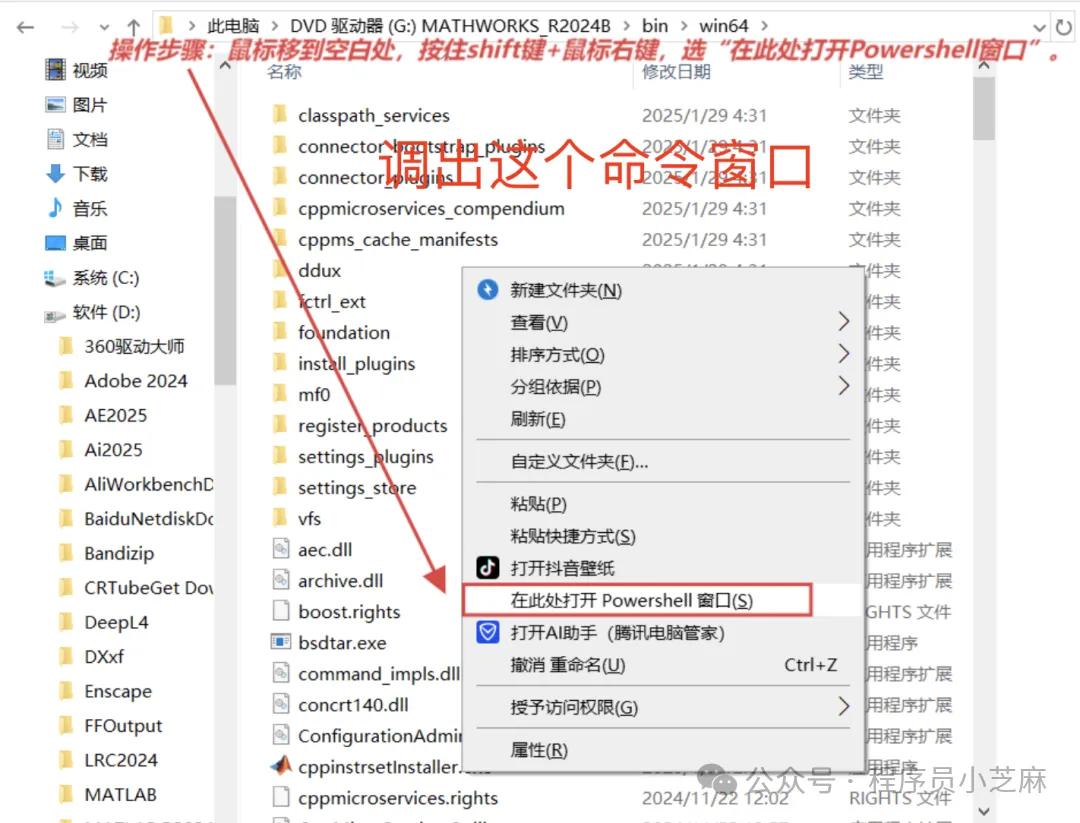Expand chevron after win64 in address bar
This screenshot has height=823, width=1080.
(765, 26)
